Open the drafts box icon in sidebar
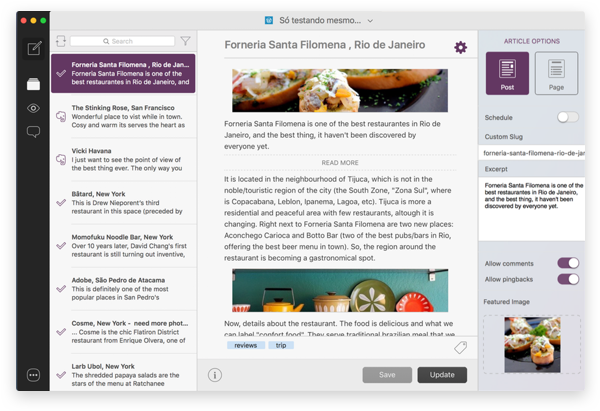The height and width of the screenshot is (411, 600). click(x=33, y=84)
